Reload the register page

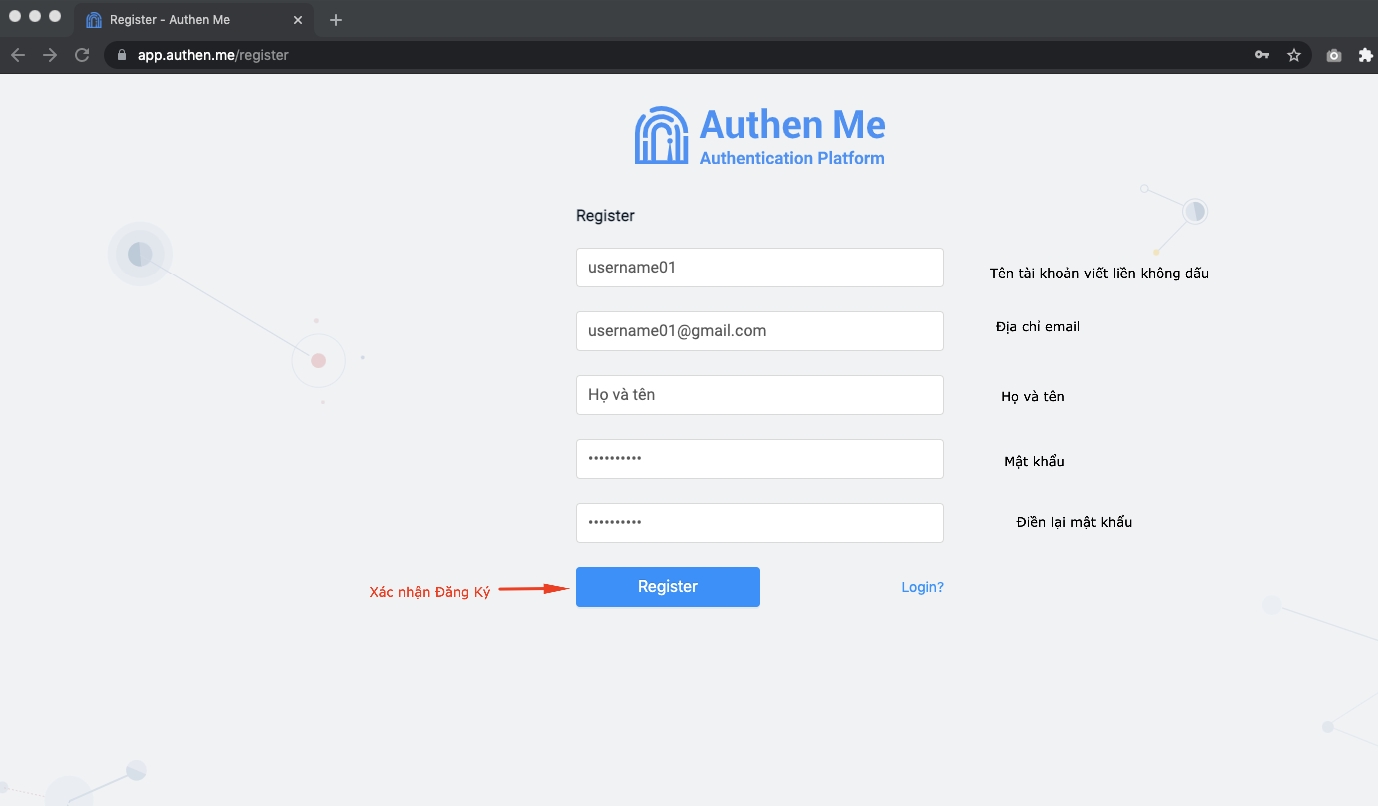coord(82,55)
